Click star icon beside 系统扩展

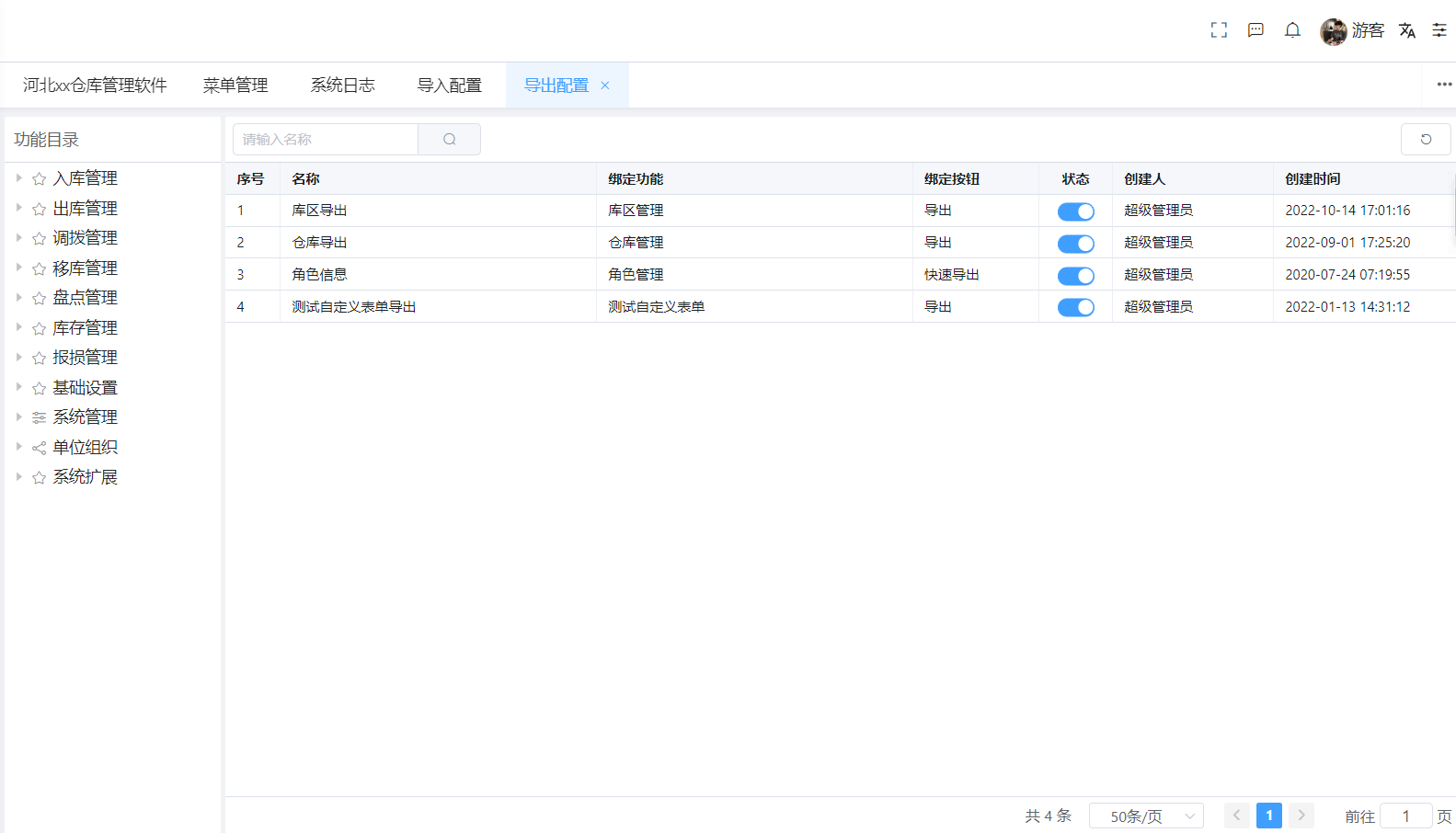39,477
